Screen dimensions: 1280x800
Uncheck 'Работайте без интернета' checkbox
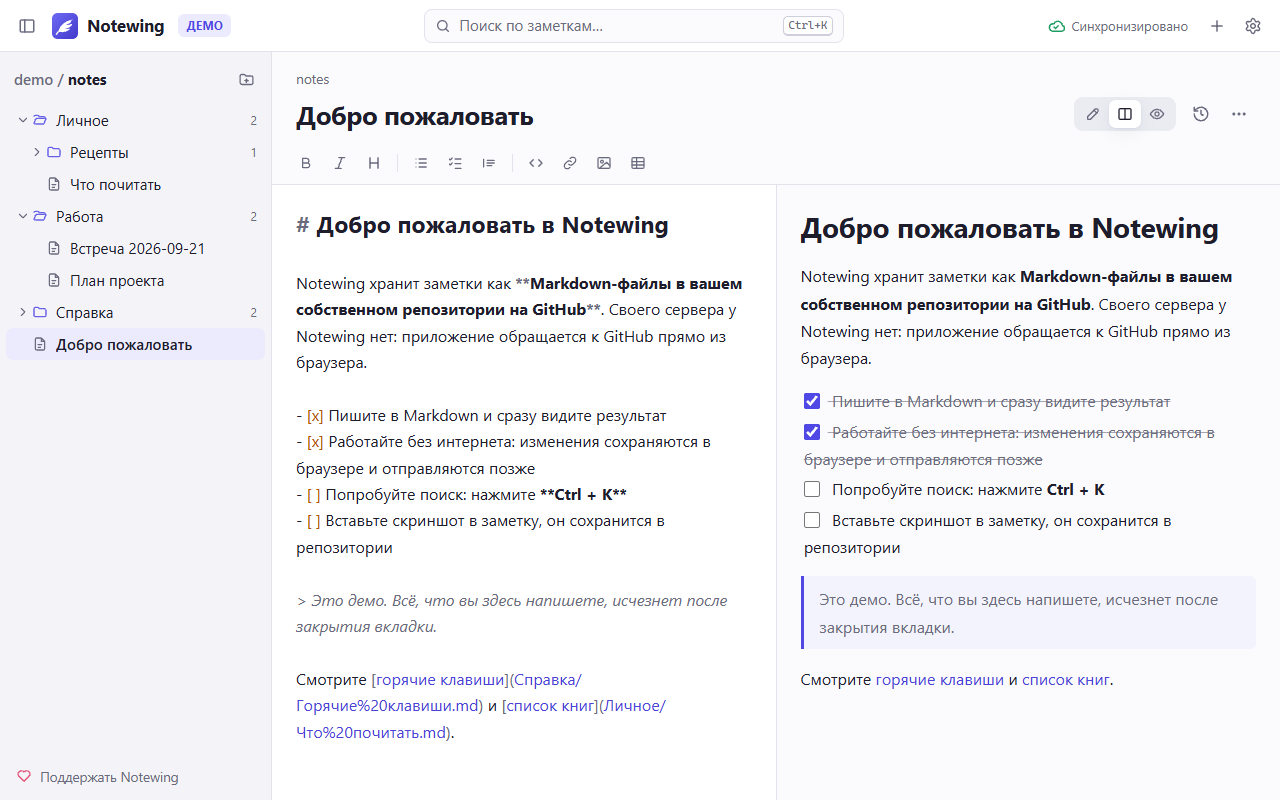click(812, 432)
